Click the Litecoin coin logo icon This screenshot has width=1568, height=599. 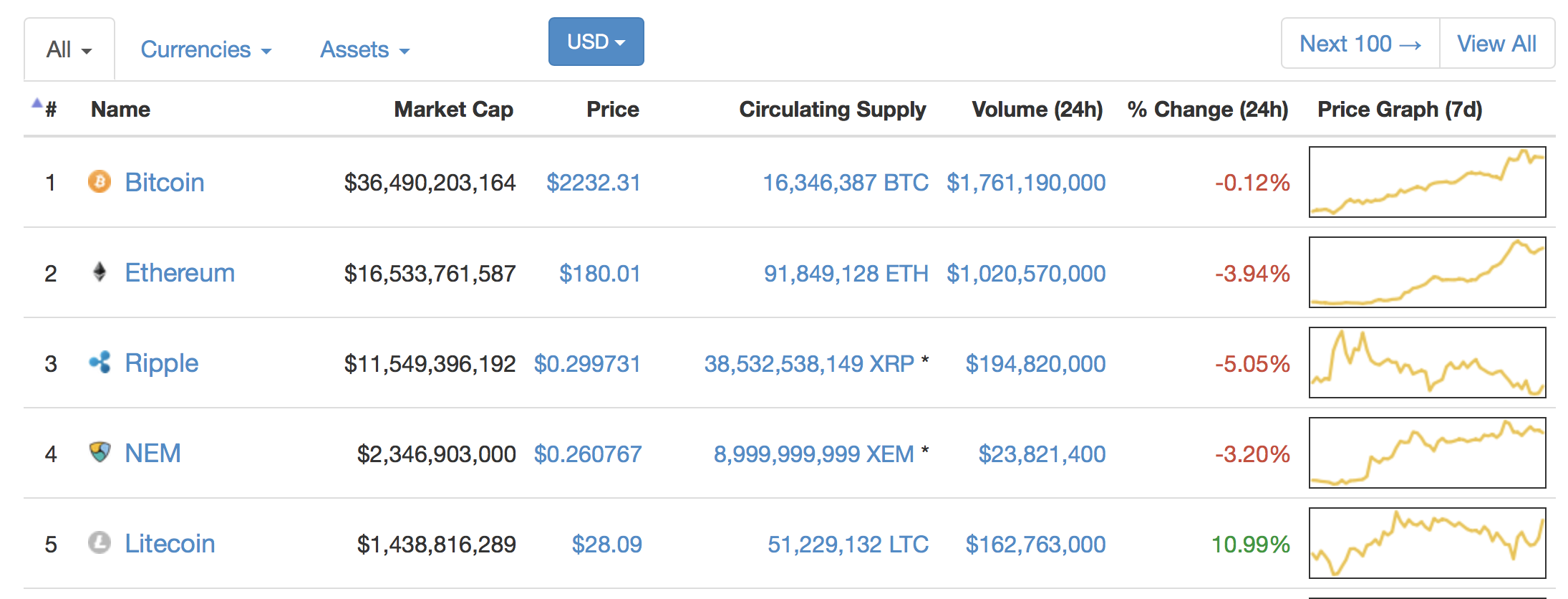[x=100, y=542]
